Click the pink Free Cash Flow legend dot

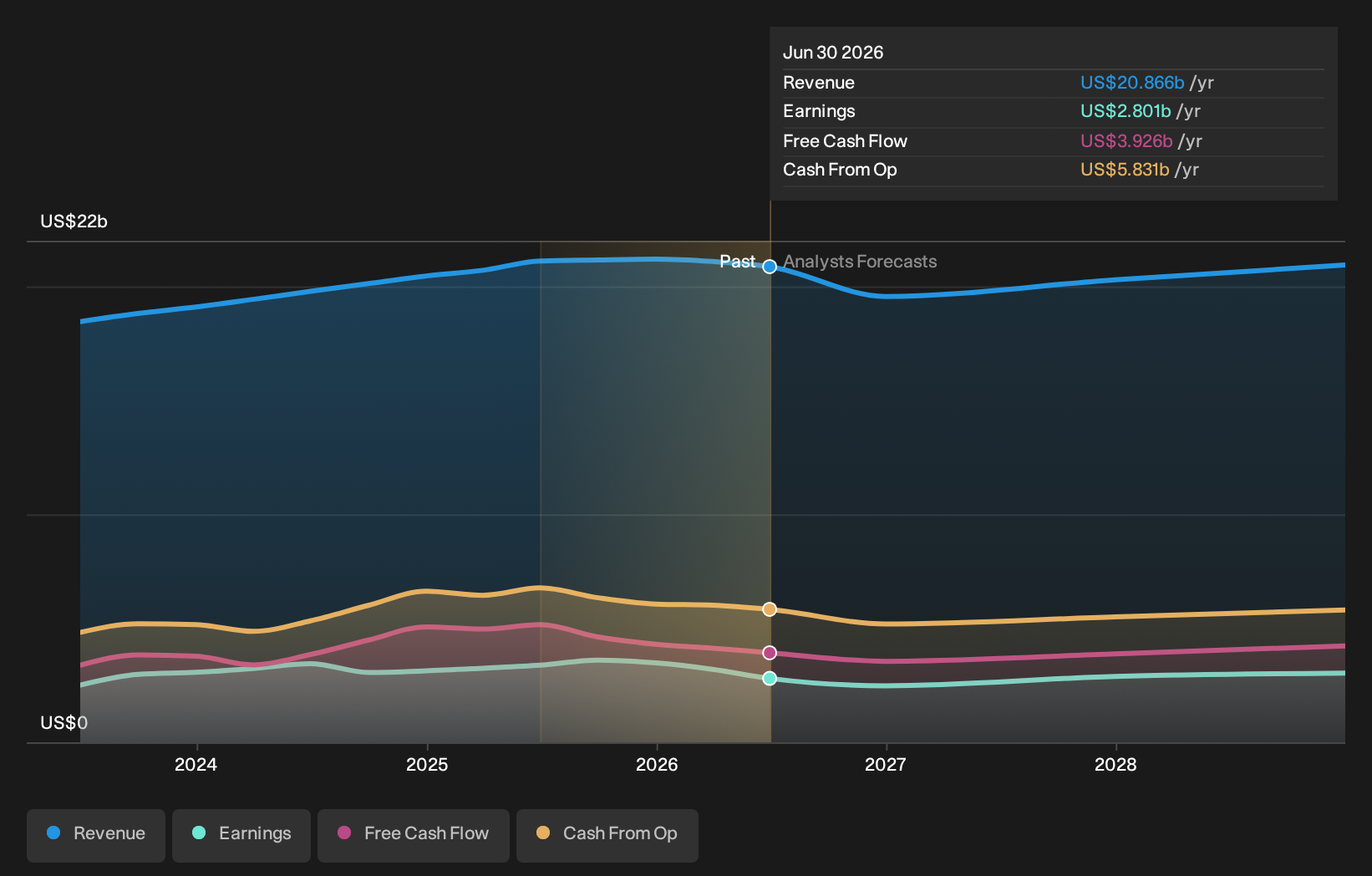344,833
